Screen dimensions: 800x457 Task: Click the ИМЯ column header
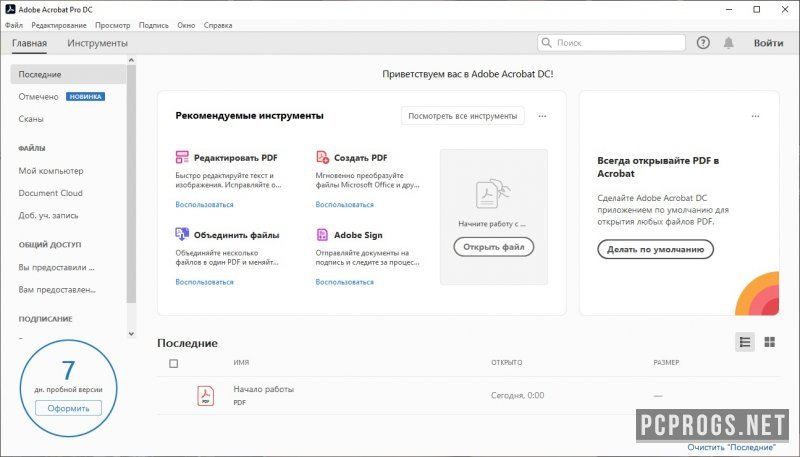[241, 363]
